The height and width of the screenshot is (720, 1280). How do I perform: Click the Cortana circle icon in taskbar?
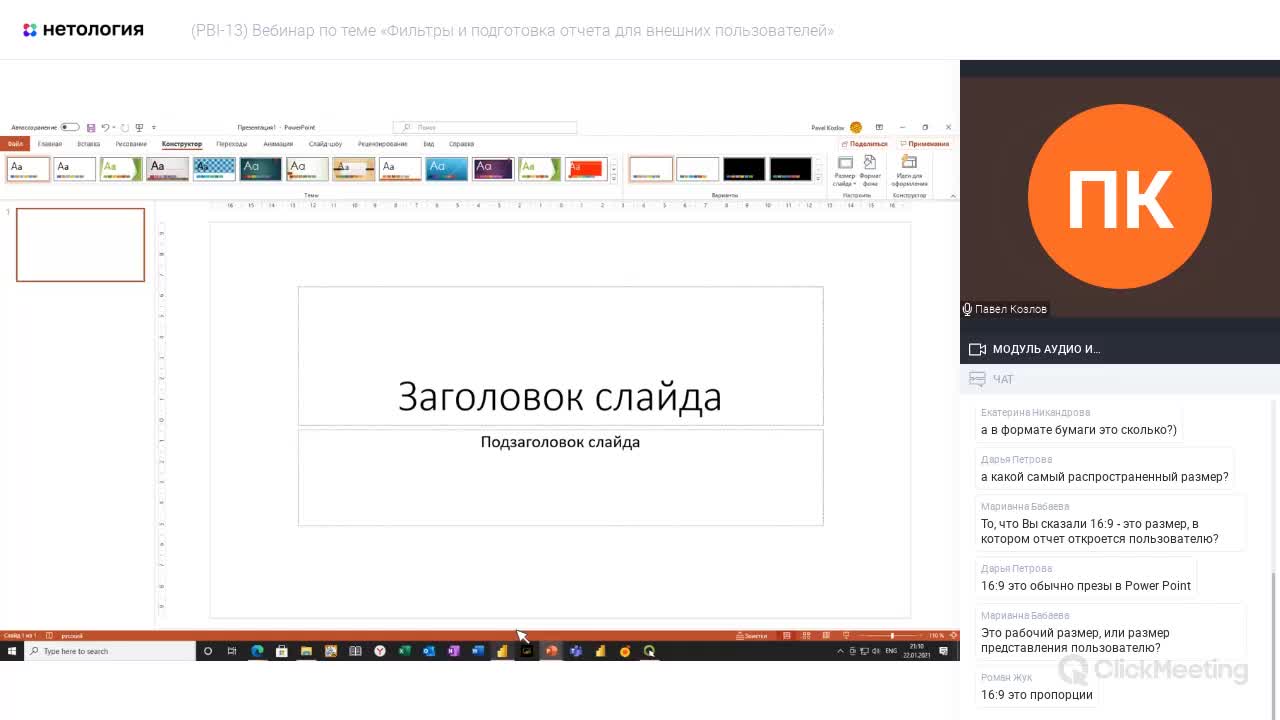click(208, 651)
